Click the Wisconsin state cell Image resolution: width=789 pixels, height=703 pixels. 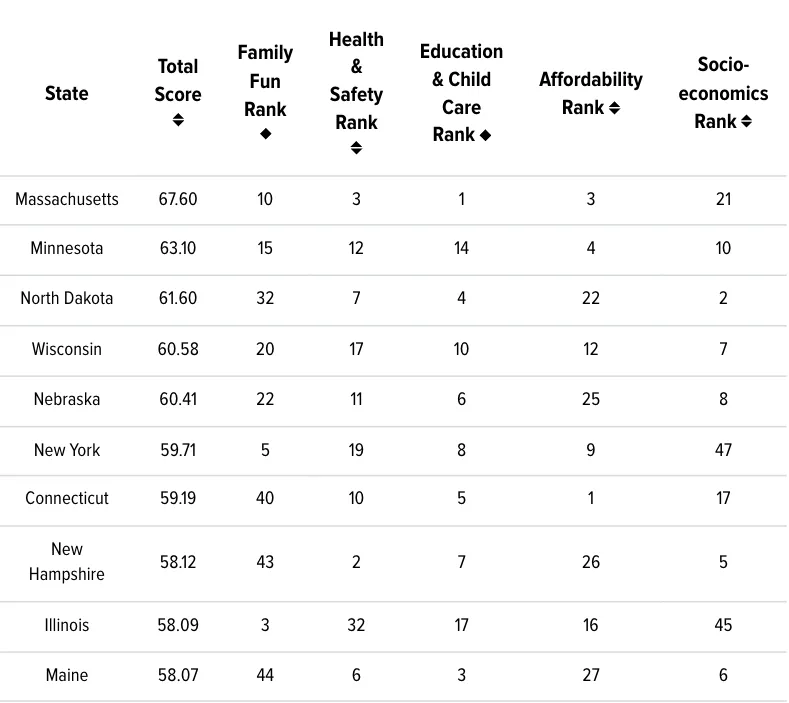tap(67, 349)
